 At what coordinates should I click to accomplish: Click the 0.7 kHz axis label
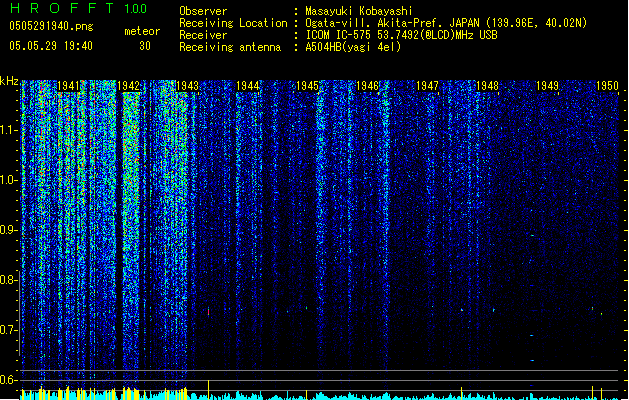point(8,330)
